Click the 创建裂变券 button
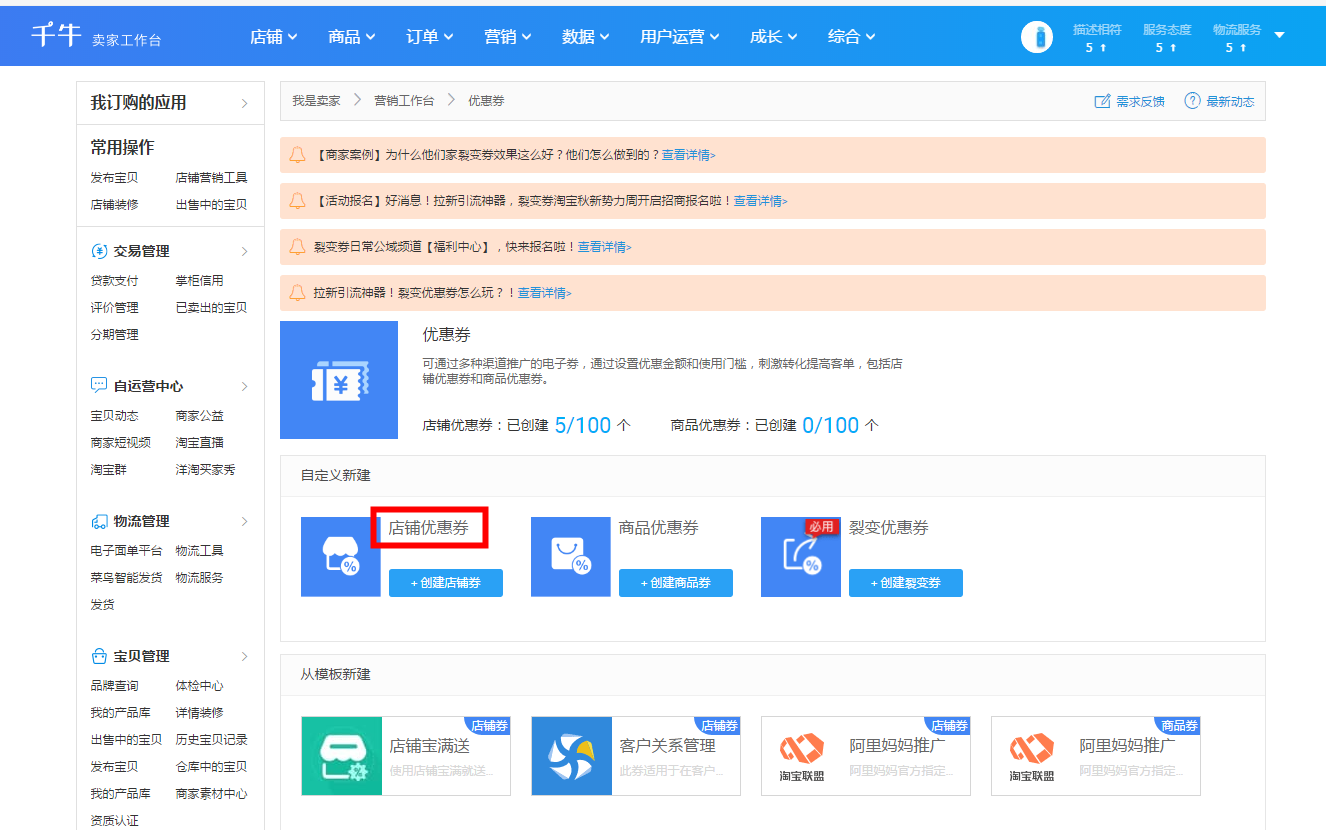The height and width of the screenshot is (830, 1326). (x=906, y=583)
